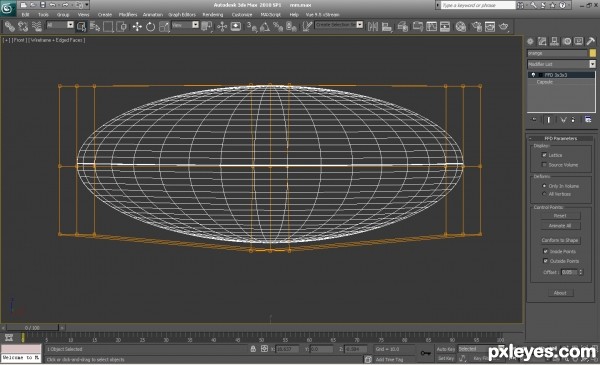The height and width of the screenshot is (365, 600).
Task: Click the Align tool icon
Action: [x=387, y=26]
